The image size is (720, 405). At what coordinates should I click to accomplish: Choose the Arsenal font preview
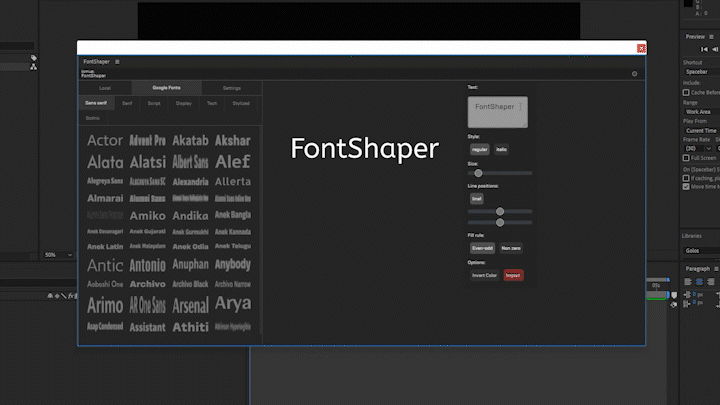click(190, 306)
